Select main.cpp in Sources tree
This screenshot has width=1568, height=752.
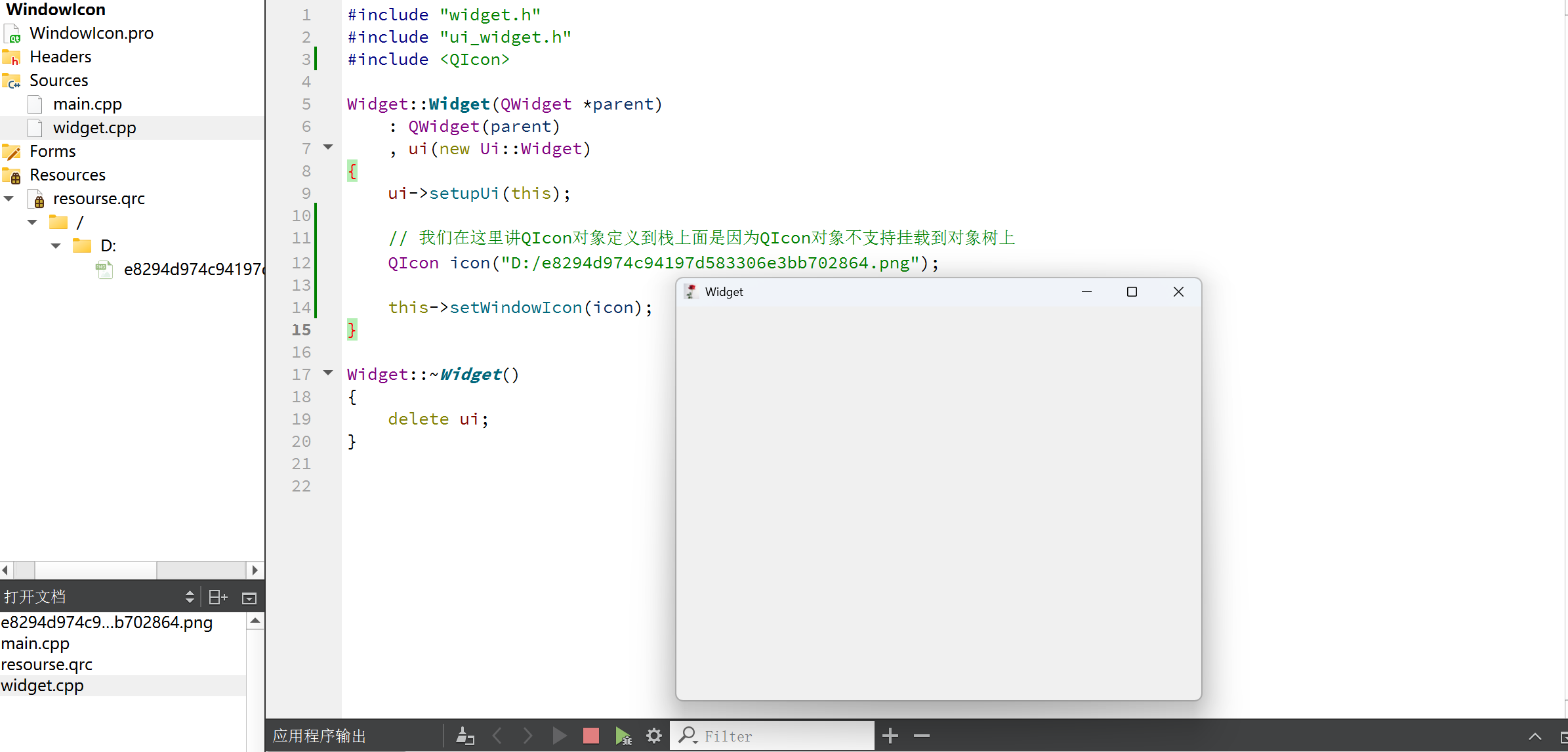click(x=87, y=104)
